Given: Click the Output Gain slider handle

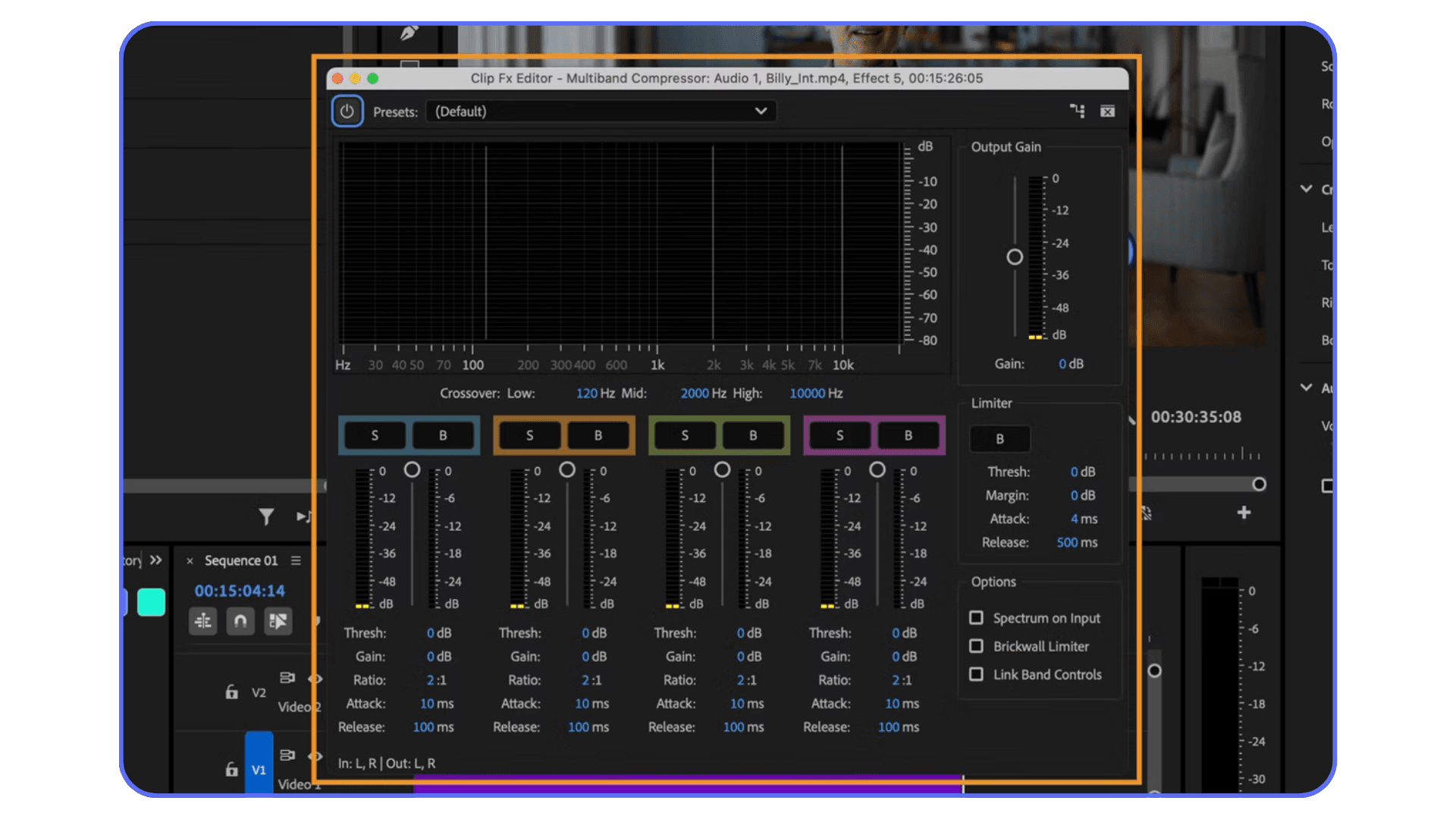Looking at the screenshot, I should click(1014, 257).
